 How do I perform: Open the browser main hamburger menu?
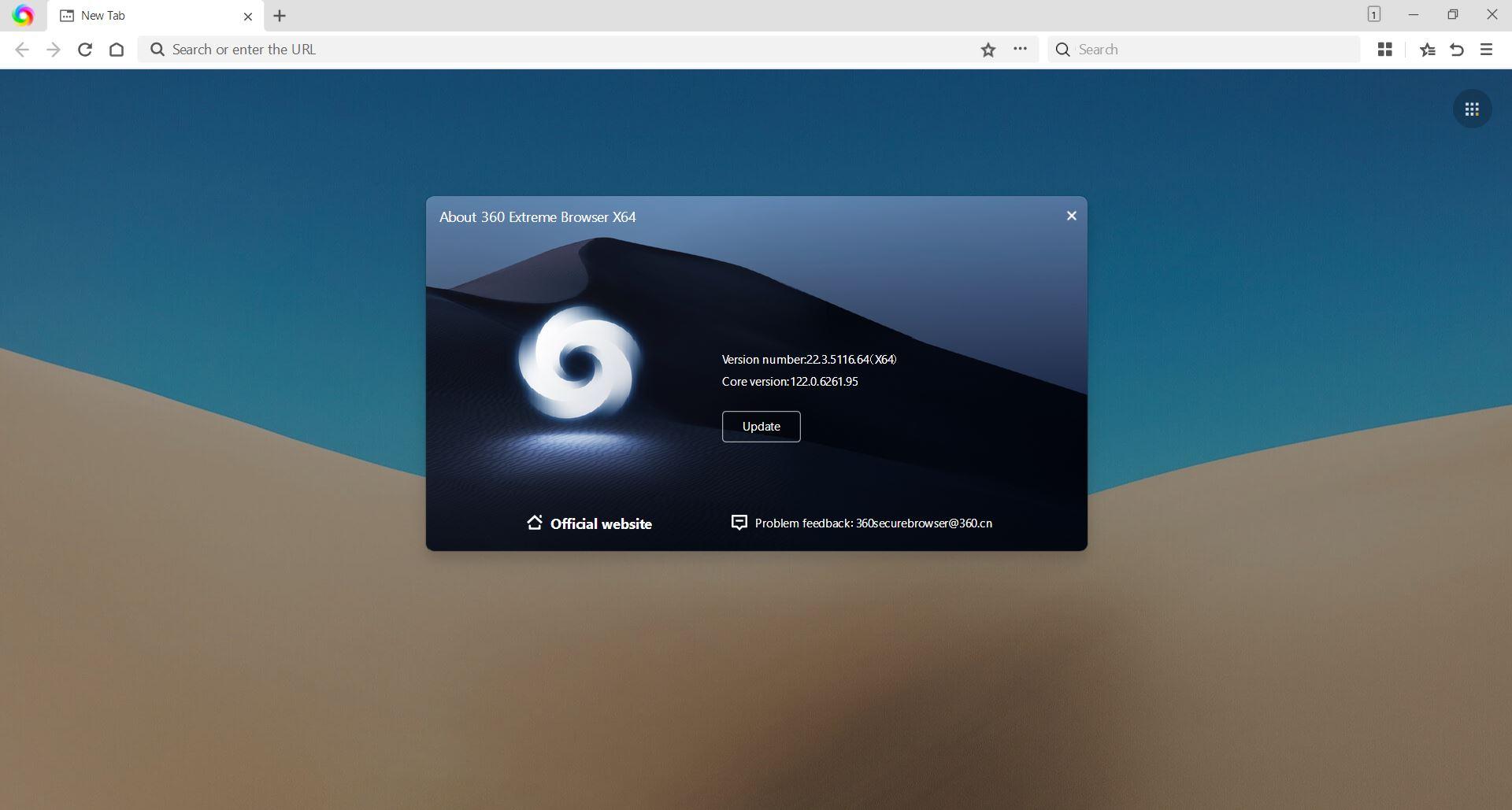pos(1486,50)
